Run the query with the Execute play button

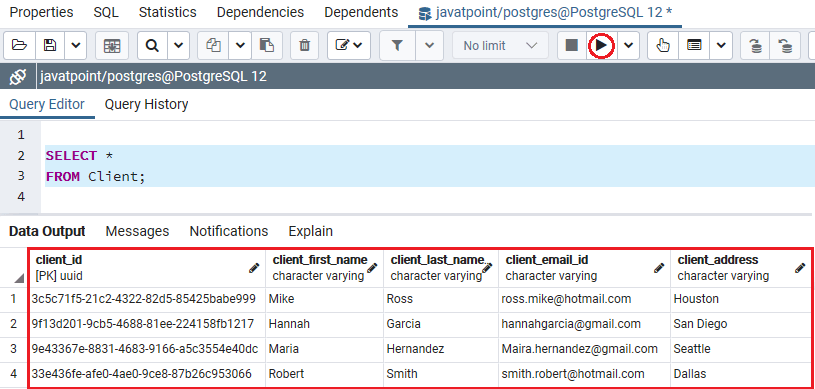(601, 46)
